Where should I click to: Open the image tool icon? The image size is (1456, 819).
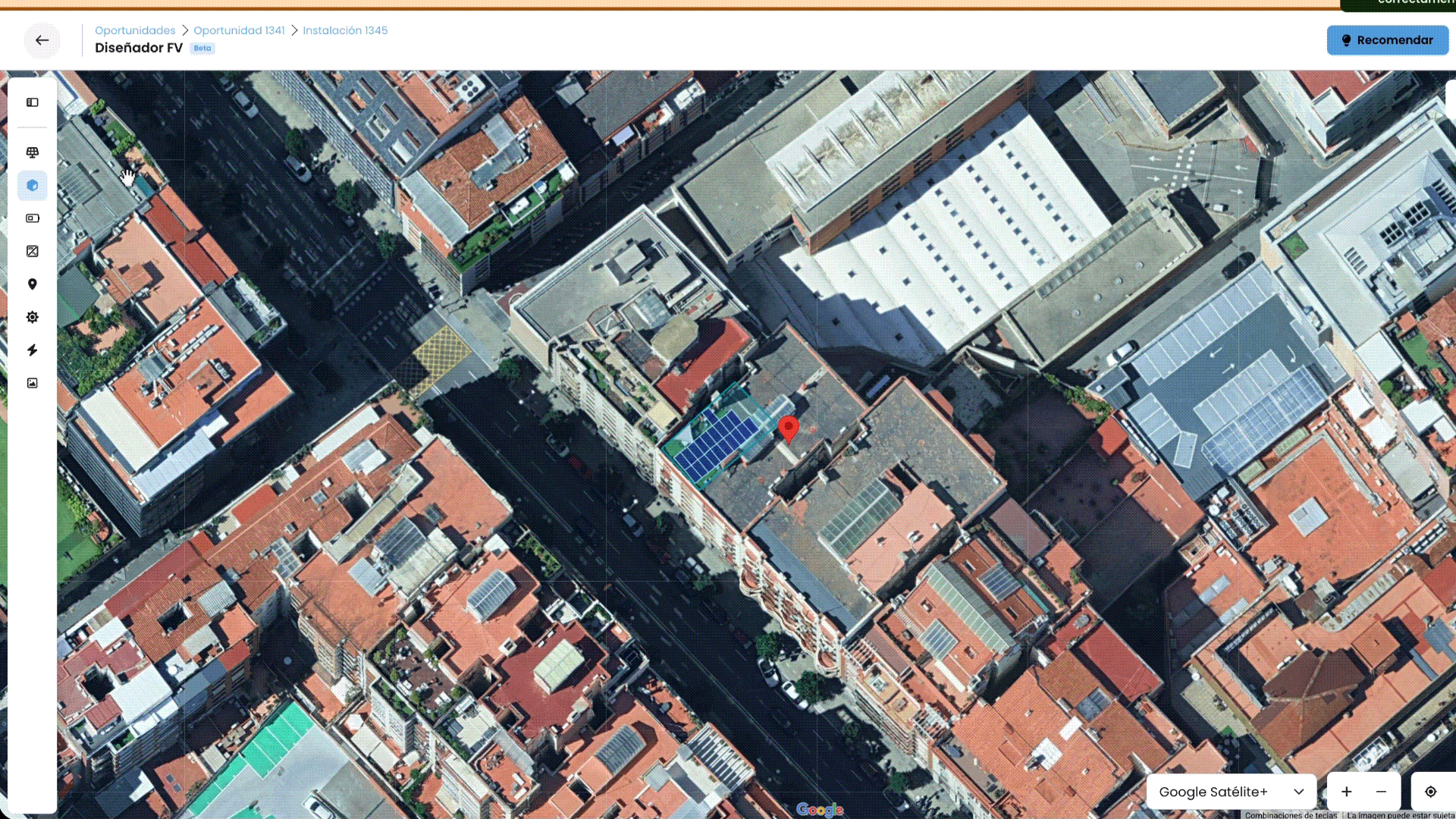point(33,383)
